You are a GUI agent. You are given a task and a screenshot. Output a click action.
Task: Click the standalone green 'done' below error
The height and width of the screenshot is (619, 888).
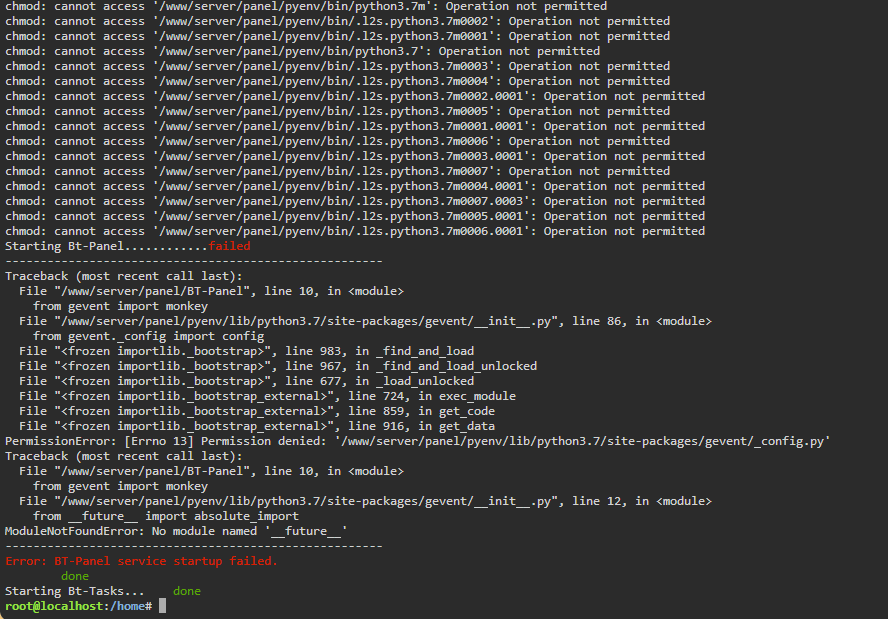(75, 576)
